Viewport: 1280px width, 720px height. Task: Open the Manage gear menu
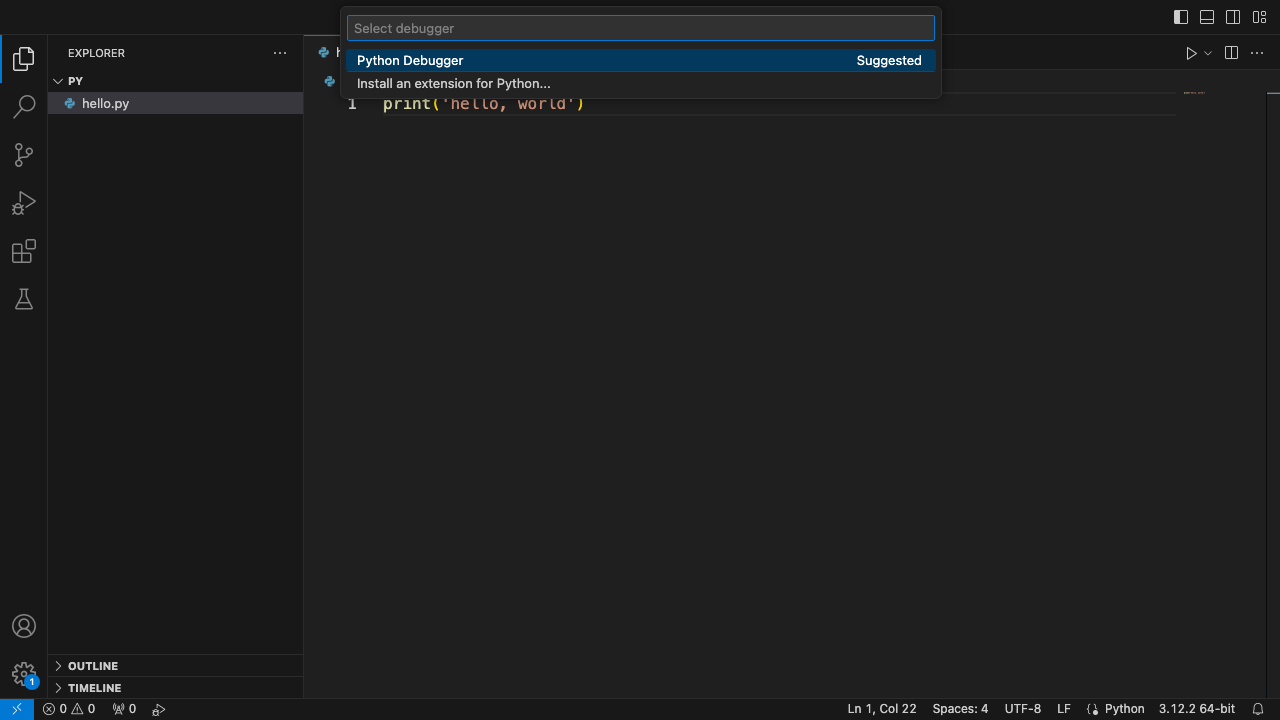[x=24, y=674]
